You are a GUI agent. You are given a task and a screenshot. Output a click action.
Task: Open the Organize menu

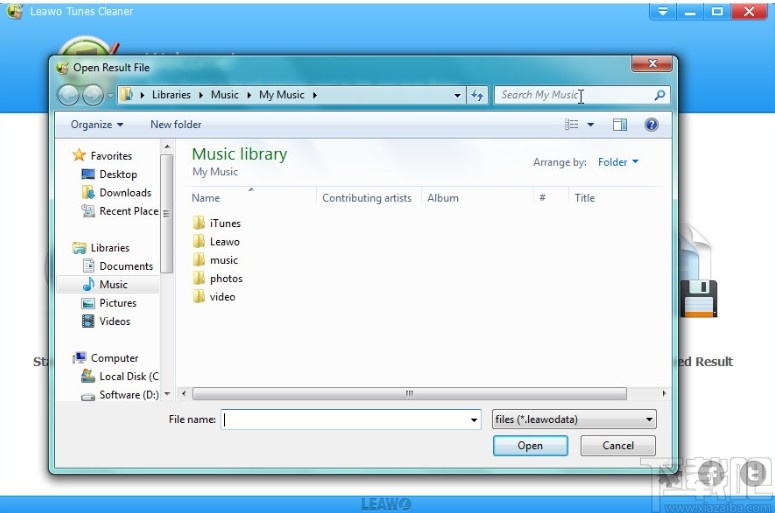(97, 125)
